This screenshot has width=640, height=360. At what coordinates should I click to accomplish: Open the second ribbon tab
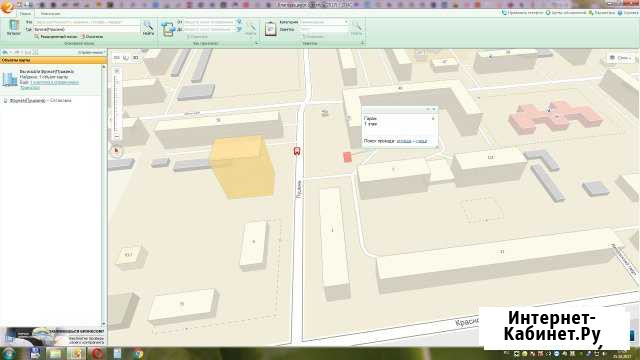(50, 13)
